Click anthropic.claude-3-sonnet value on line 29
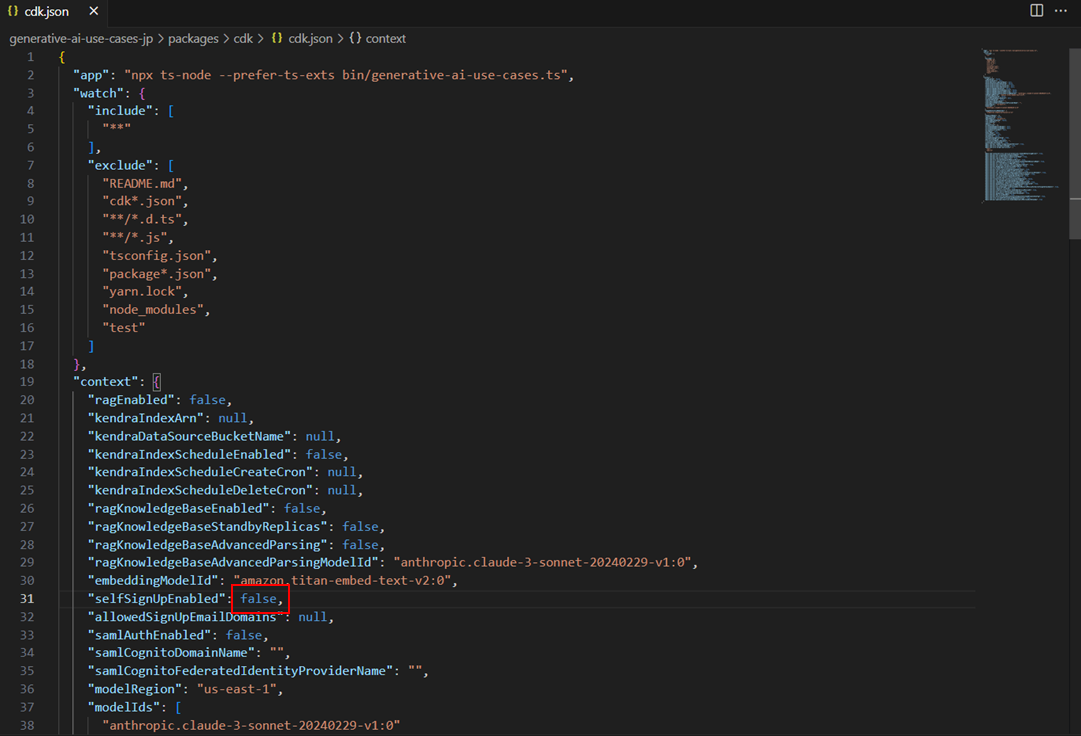The width and height of the screenshot is (1081, 736). click(543, 562)
